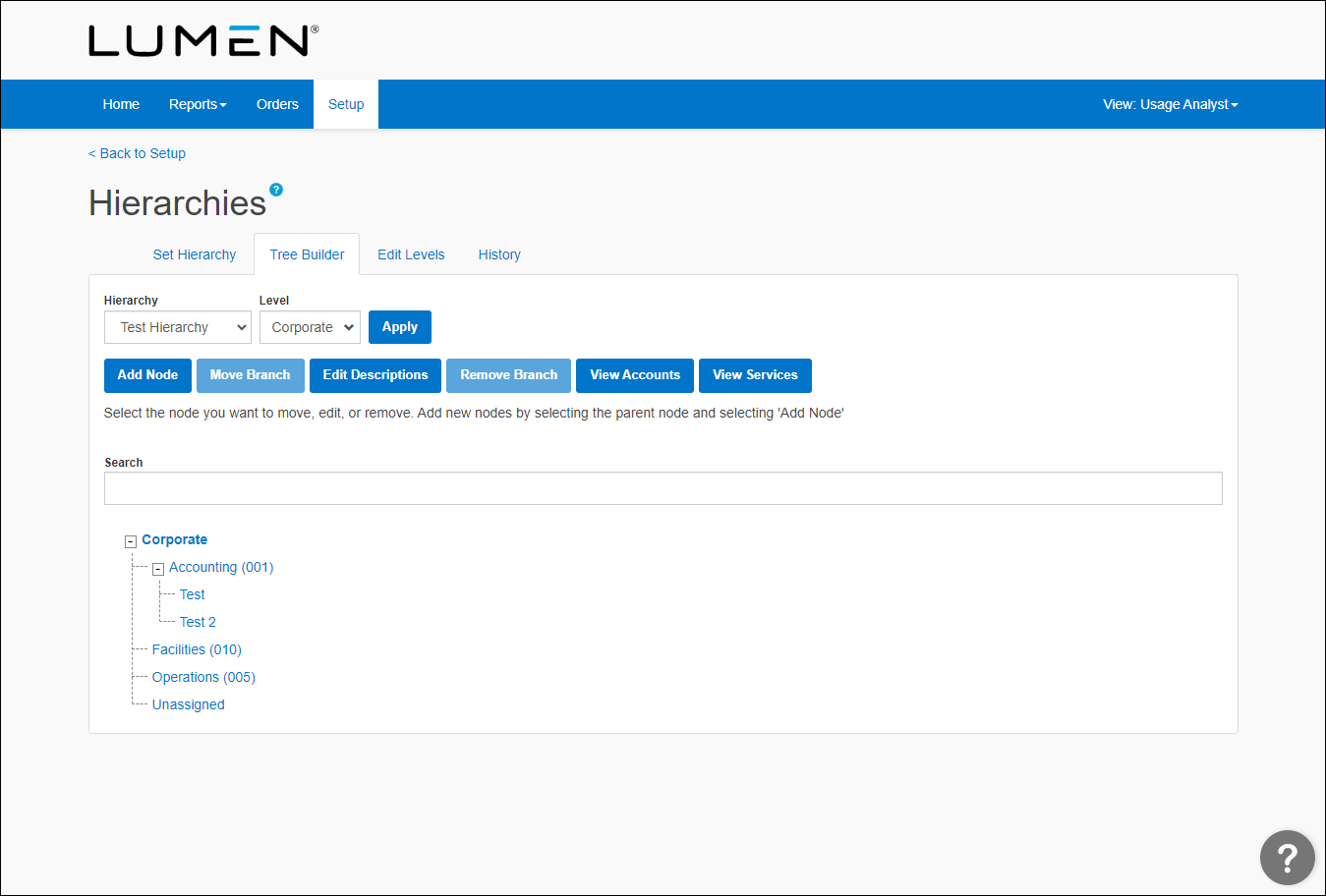Follow the Back to Setup link
The height and width of the screenshot is (896, 1326).
coord(138,153)
